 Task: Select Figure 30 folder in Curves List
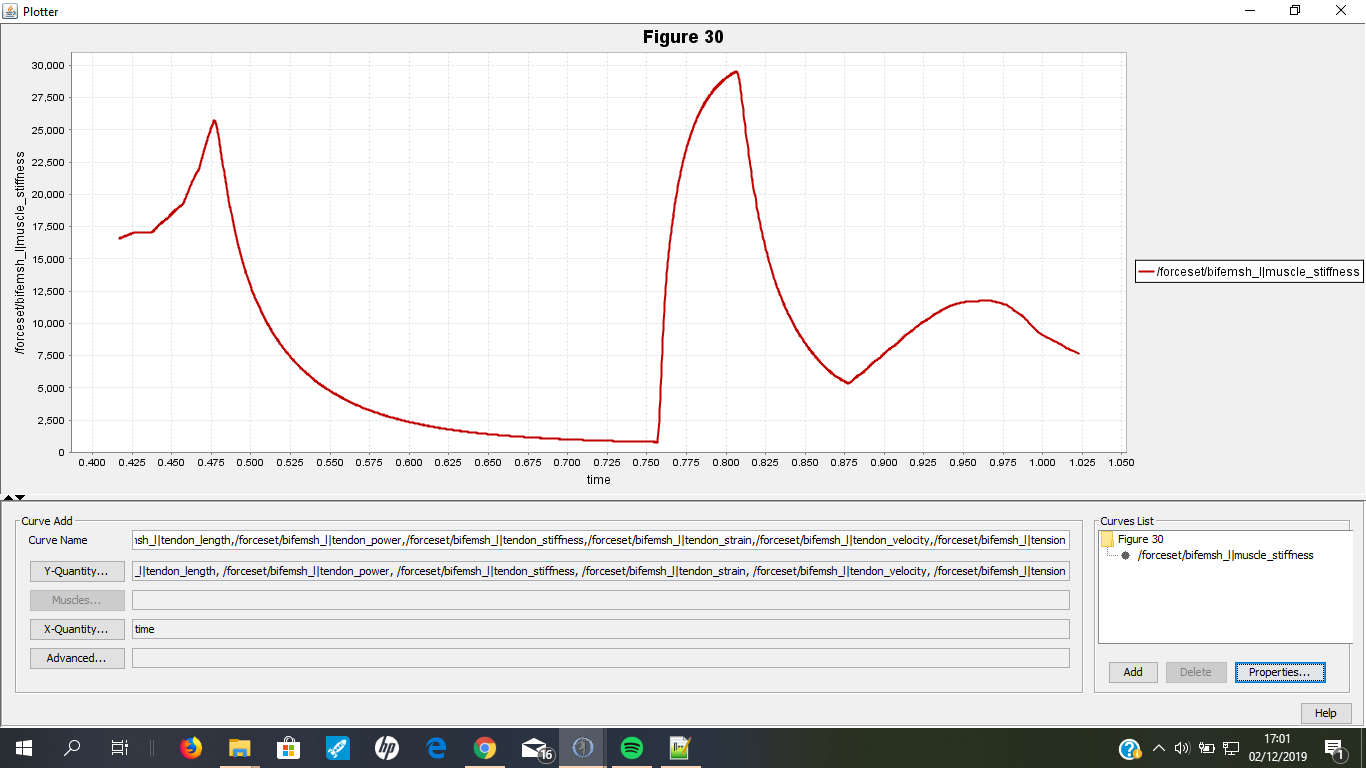(1140, 539)
